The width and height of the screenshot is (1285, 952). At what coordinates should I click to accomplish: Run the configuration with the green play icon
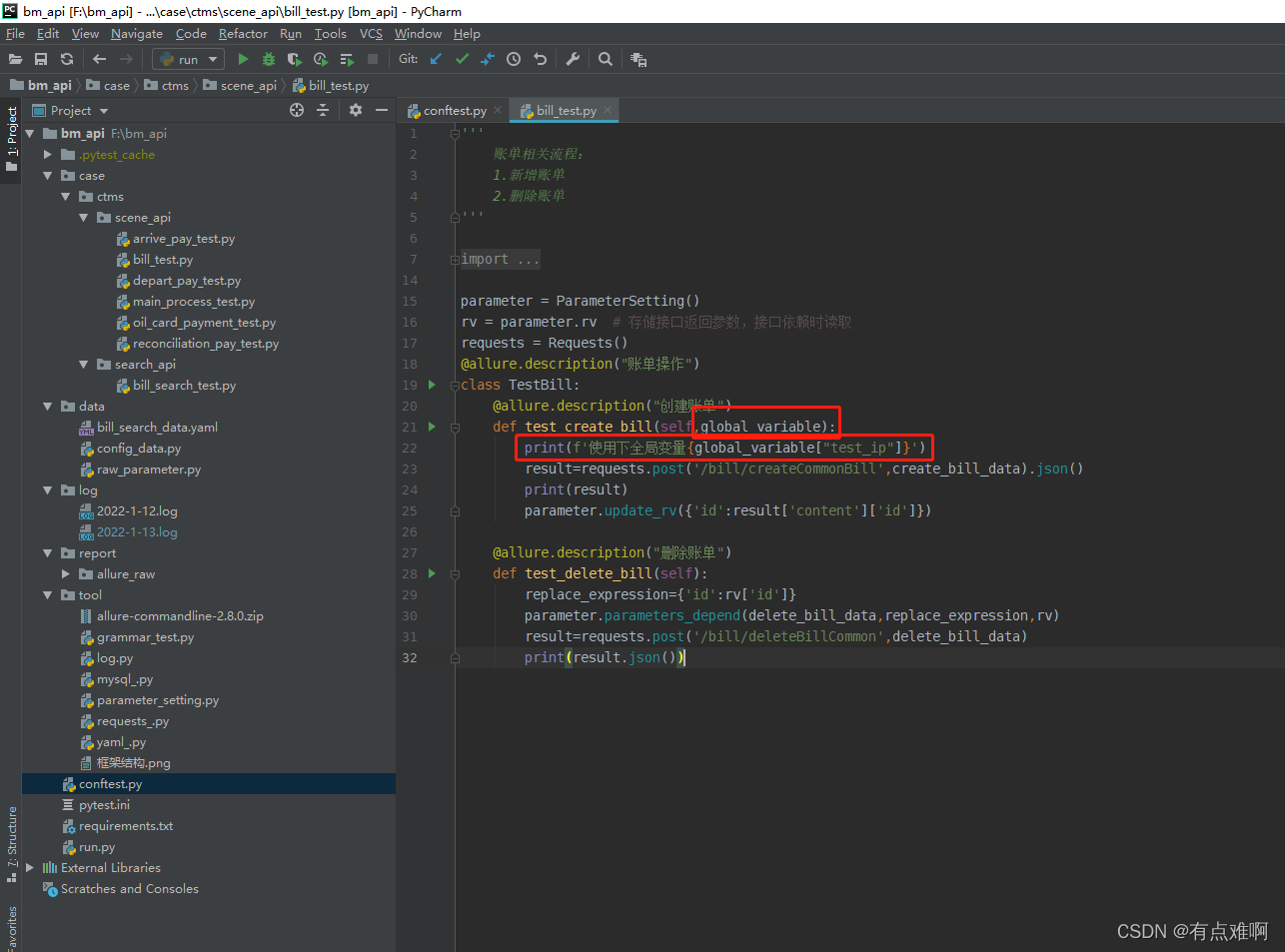243,60
